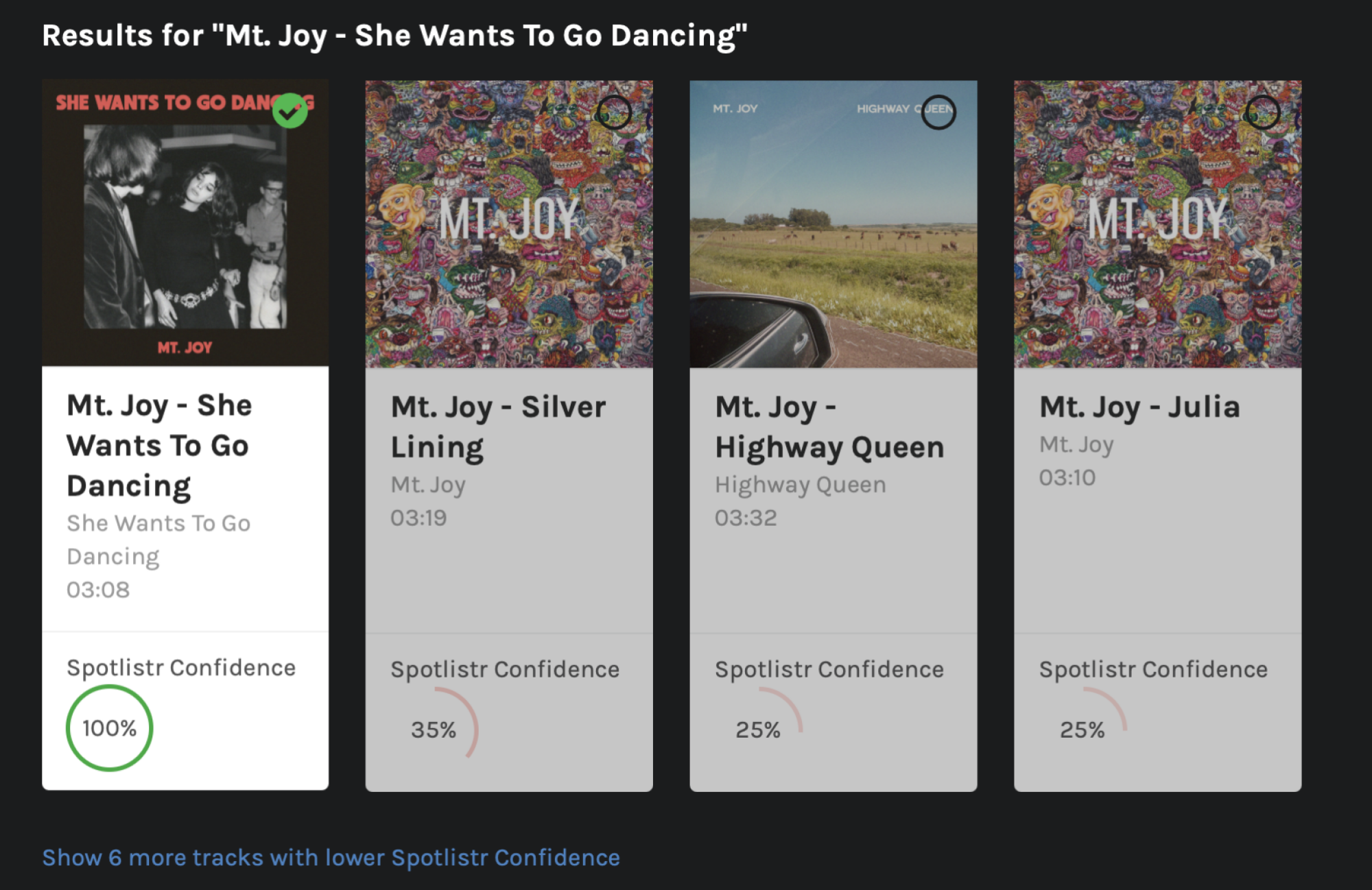Click album name 'Mt. Joy' under Silver Lining

coord(428,485)
